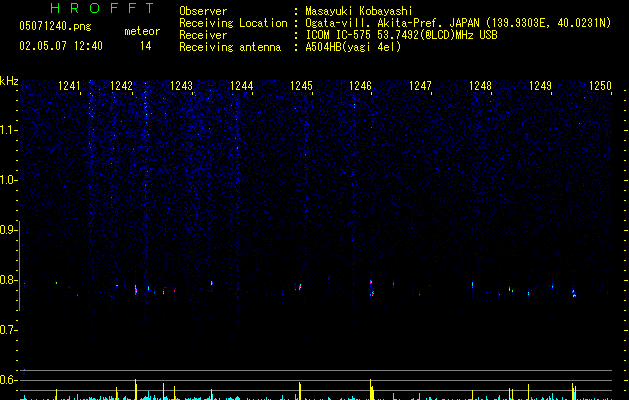The width and height of the screenshot is (629, 400).
Task: Click the 1.1 kHz frequency label
Action: pos(8,130)
